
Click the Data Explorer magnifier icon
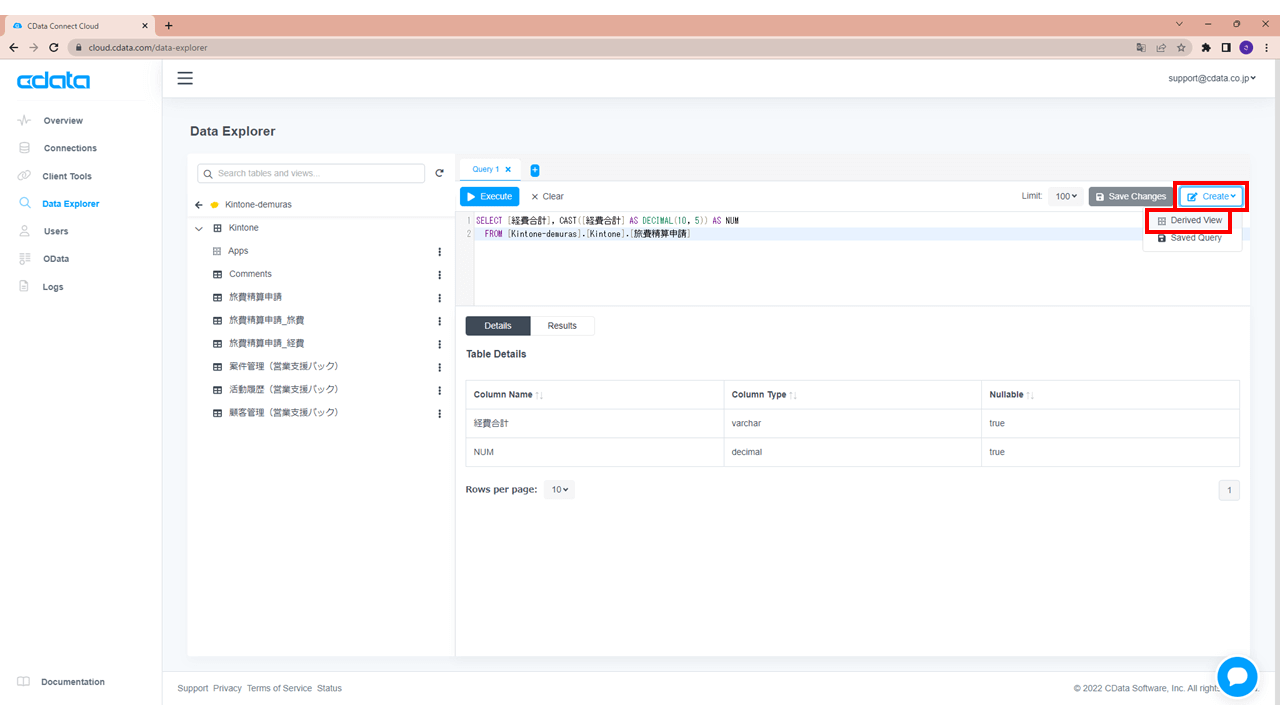point(25,203)
